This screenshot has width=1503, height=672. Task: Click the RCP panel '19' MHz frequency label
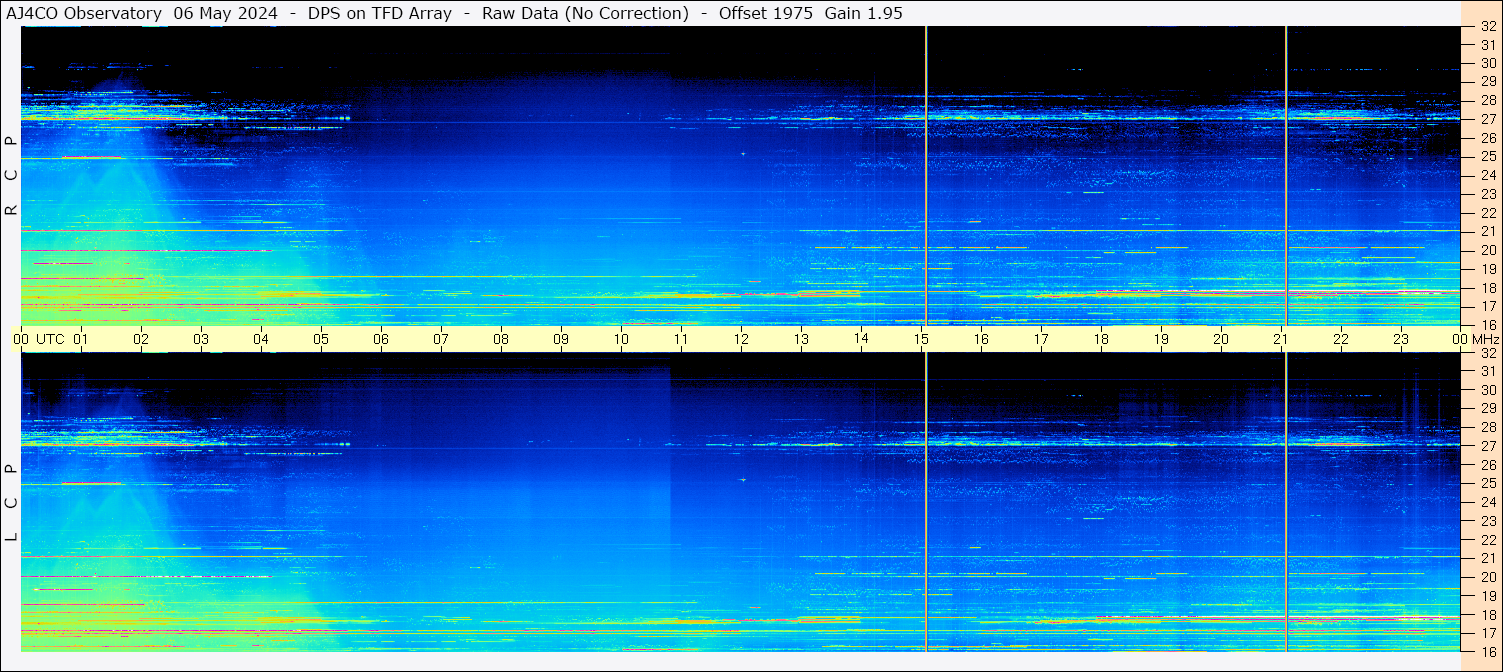tap(1487, 269)
